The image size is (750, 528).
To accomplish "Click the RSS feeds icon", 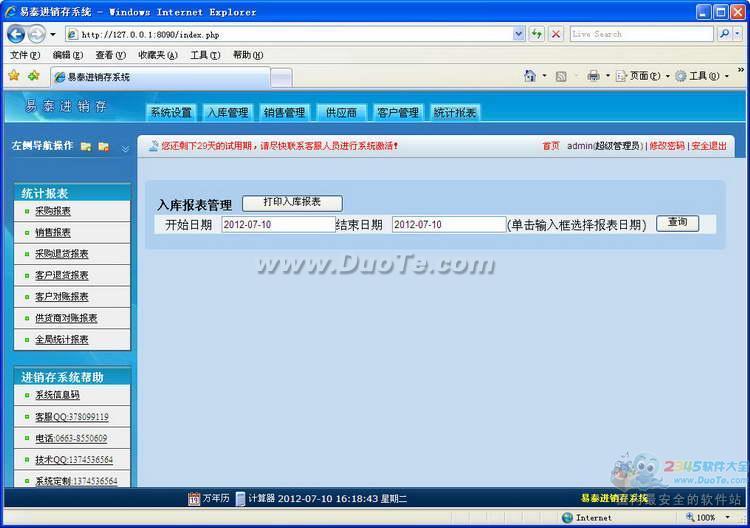I will coord(561,77).
